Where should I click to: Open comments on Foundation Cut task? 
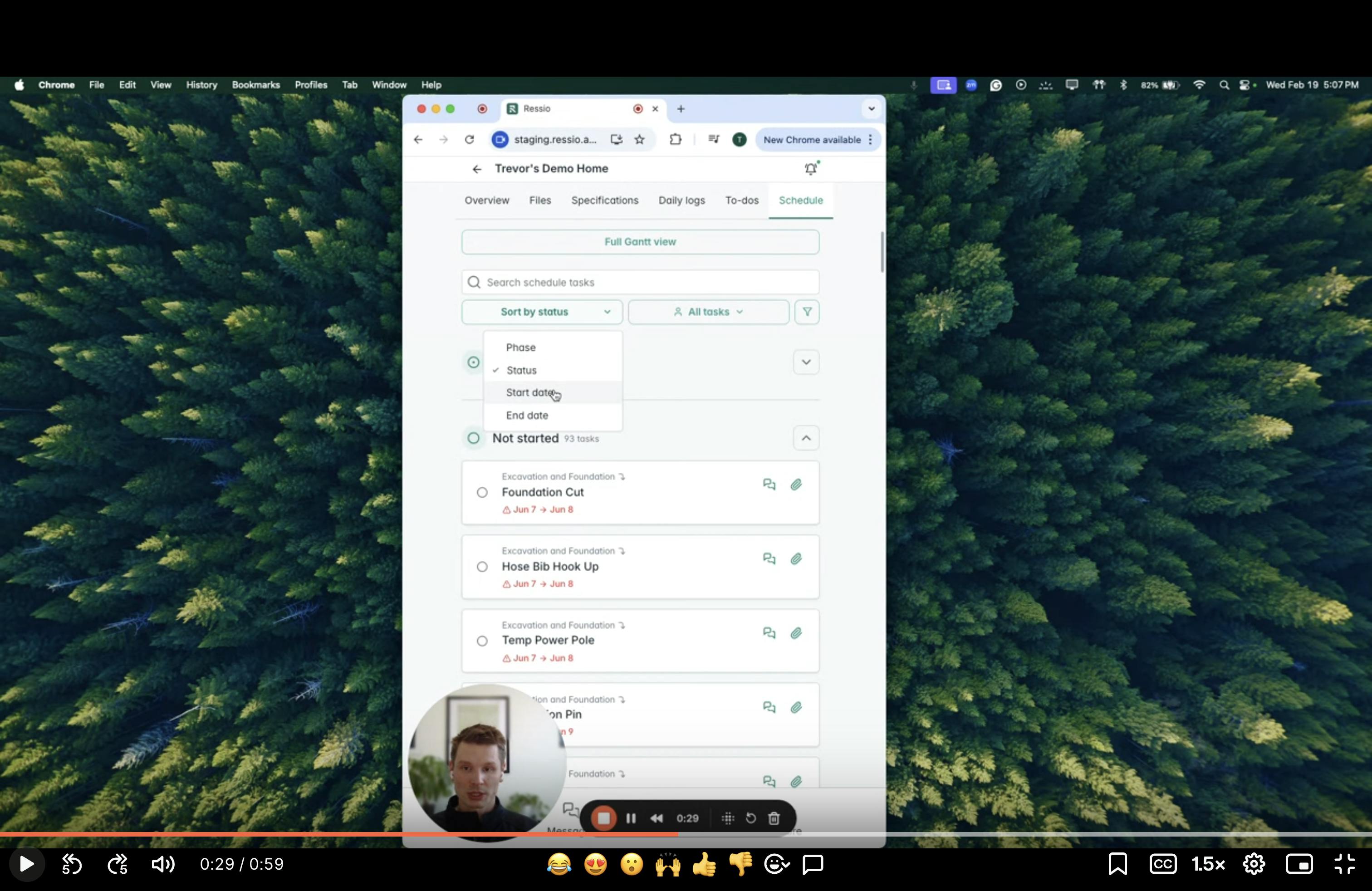tap(769, 484)
